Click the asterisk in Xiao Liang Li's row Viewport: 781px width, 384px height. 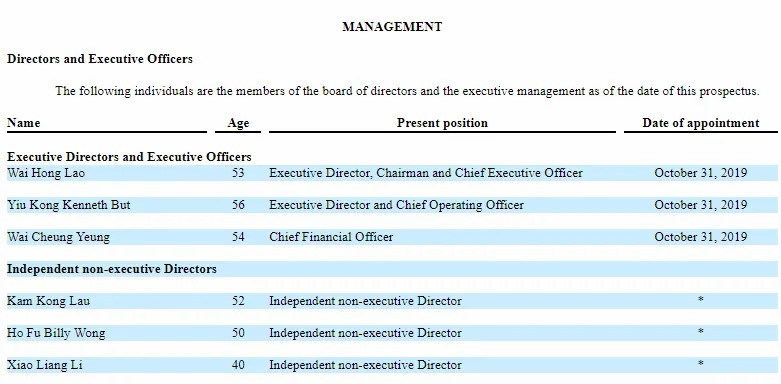[x=701, y=364]
